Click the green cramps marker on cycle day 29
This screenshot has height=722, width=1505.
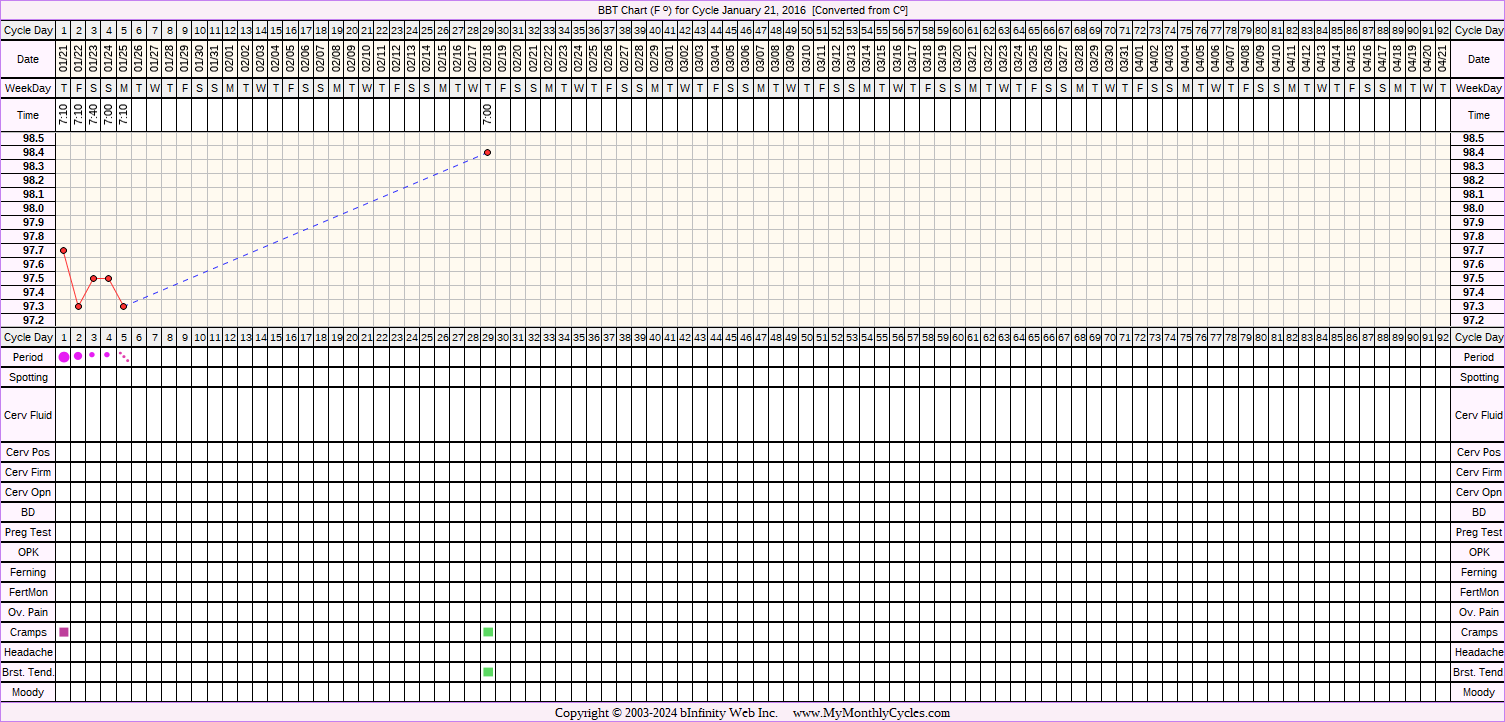pos(488,632)
